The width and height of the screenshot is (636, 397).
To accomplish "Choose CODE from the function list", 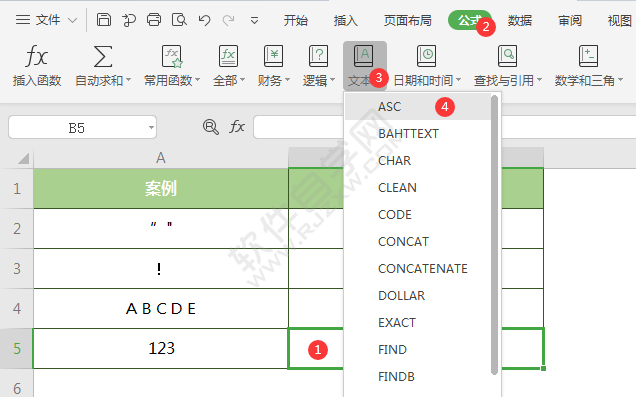I will pyautogui.click(x=418, y=215).
